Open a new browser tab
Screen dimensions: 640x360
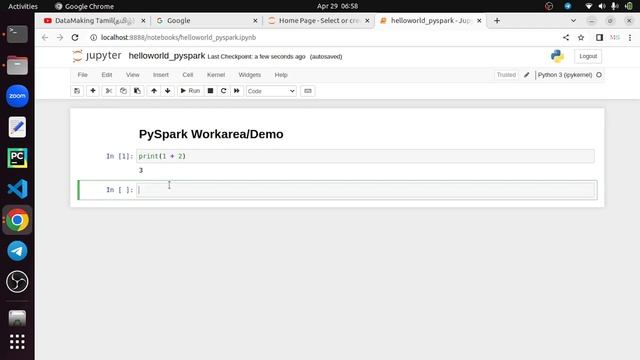click(x=497, y=20)
